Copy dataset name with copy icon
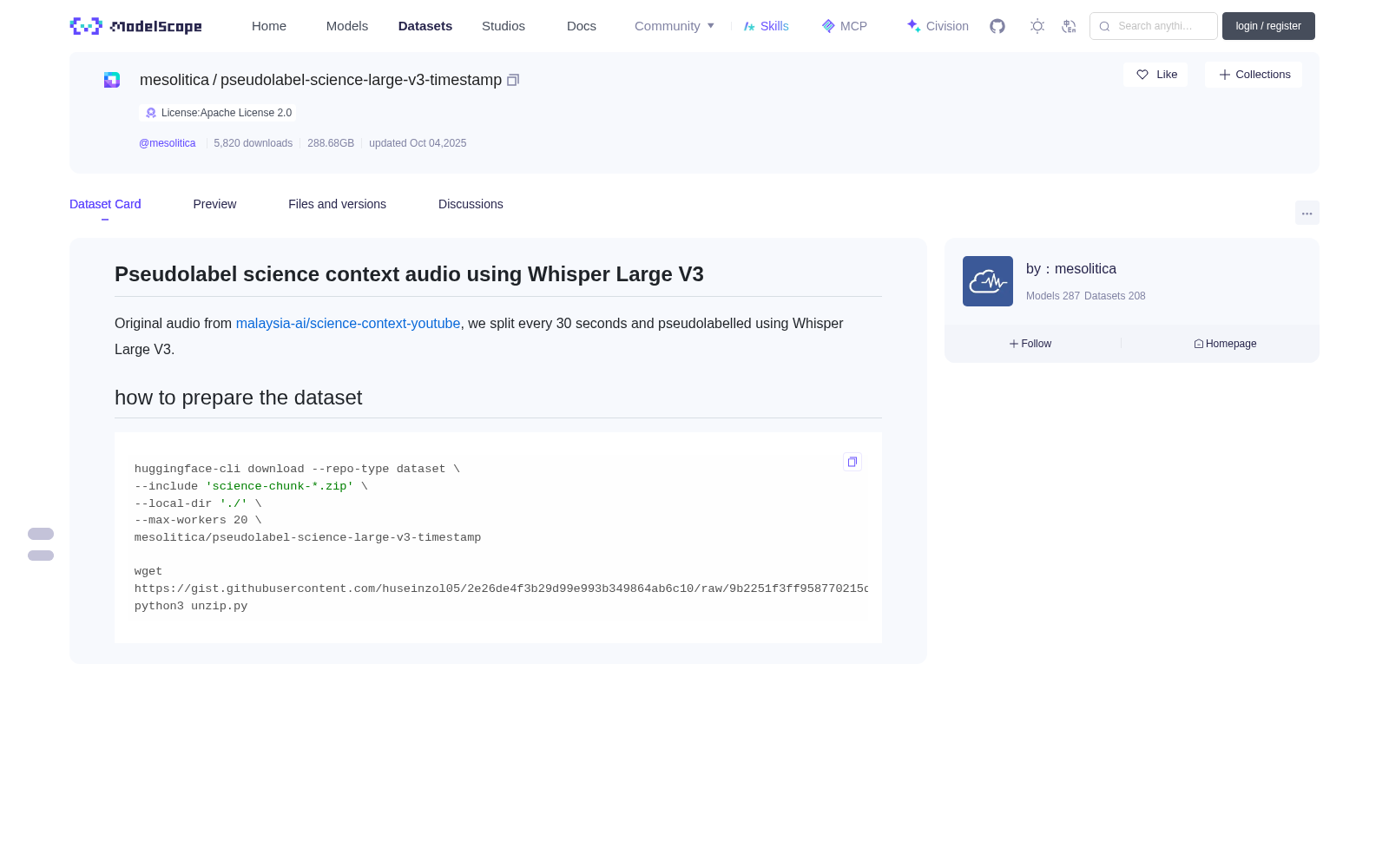 (x=513, y=80)
